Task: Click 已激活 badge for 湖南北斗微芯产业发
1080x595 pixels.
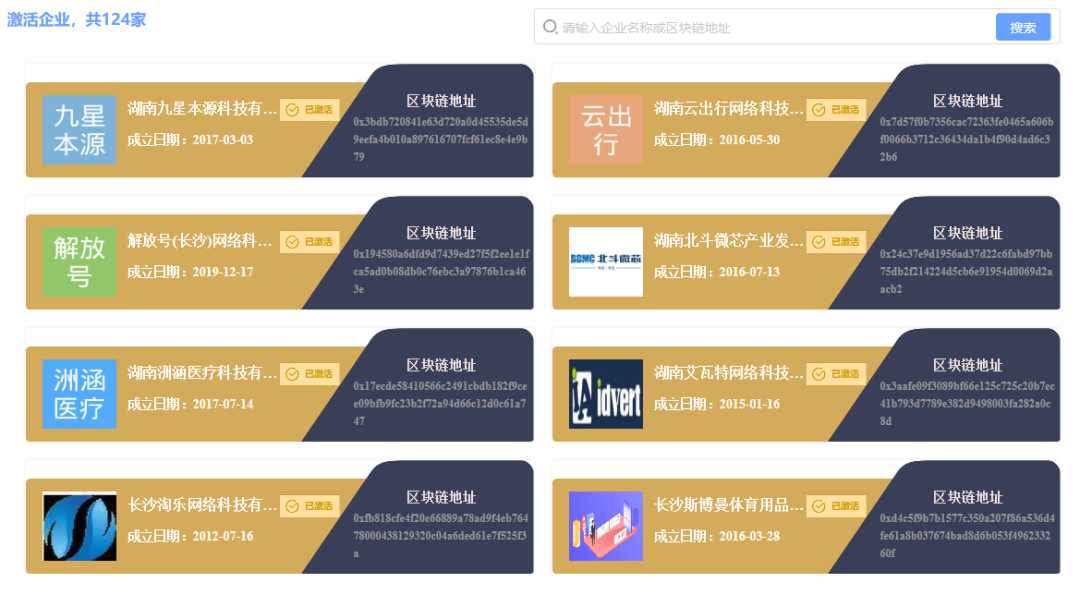Action: pyautogui.click(x=835, y=242)
